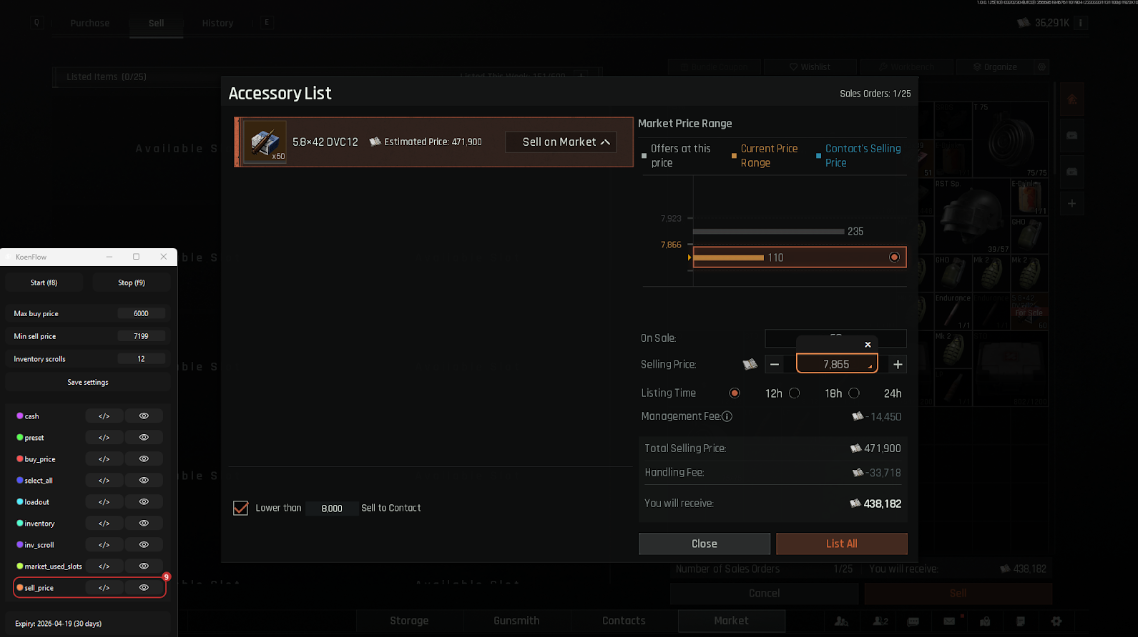Click the Max buy price input field
The image size is (1138, 637).
coord(141,313)
